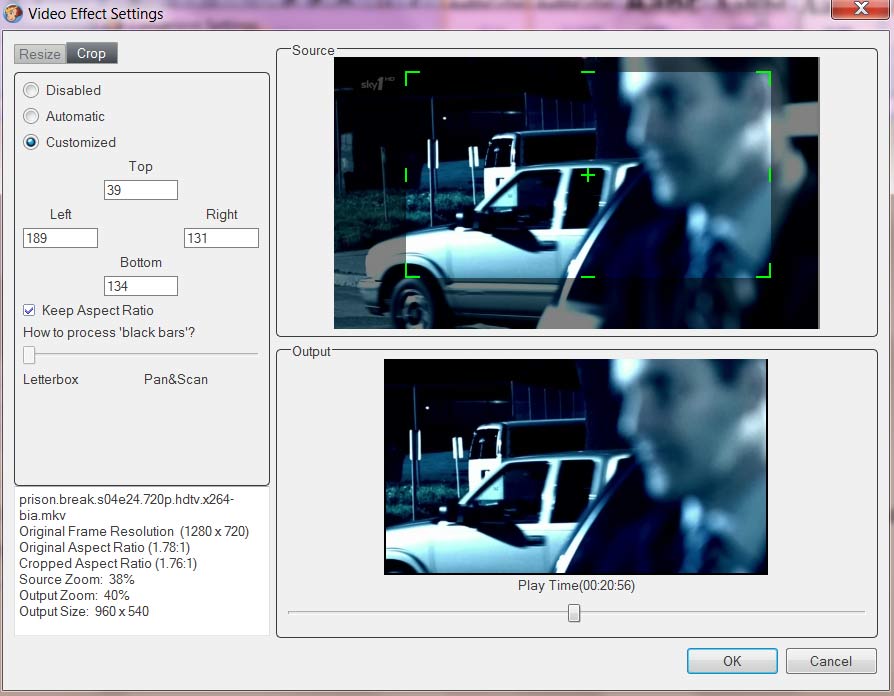Switch to the Resize tab
The width and height of the screenshot is (894, 696).
point(40,54)
